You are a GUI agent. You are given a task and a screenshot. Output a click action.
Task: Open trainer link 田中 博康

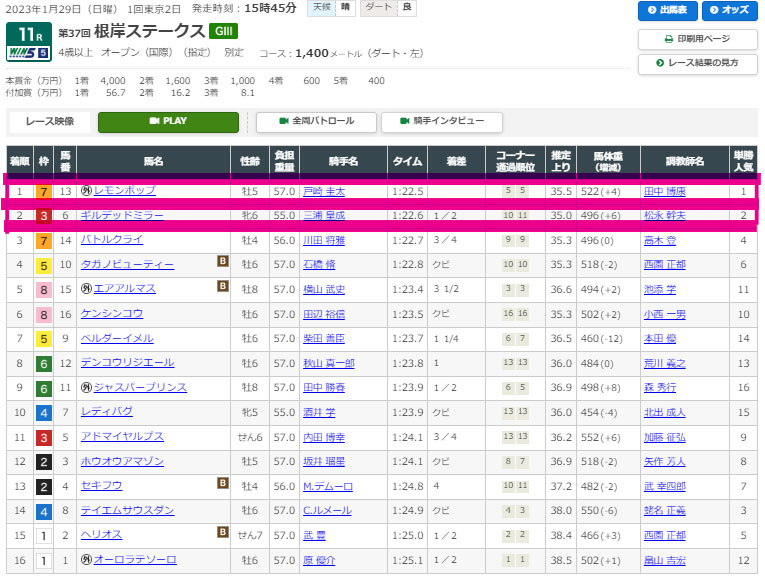pyautogui.click(x=666, y=191)
